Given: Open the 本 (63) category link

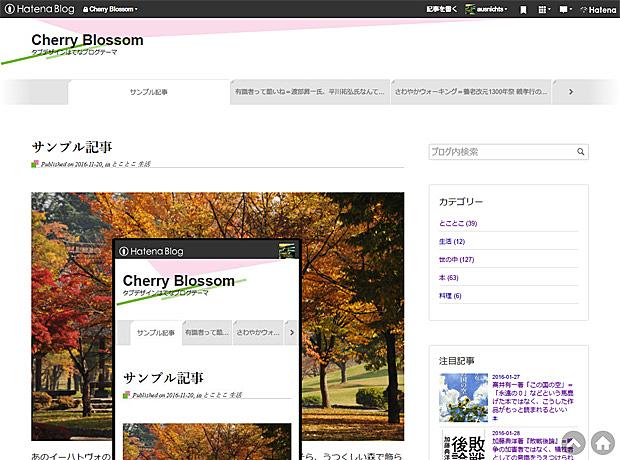Looking at the screenshot, I should click(448, 278).
